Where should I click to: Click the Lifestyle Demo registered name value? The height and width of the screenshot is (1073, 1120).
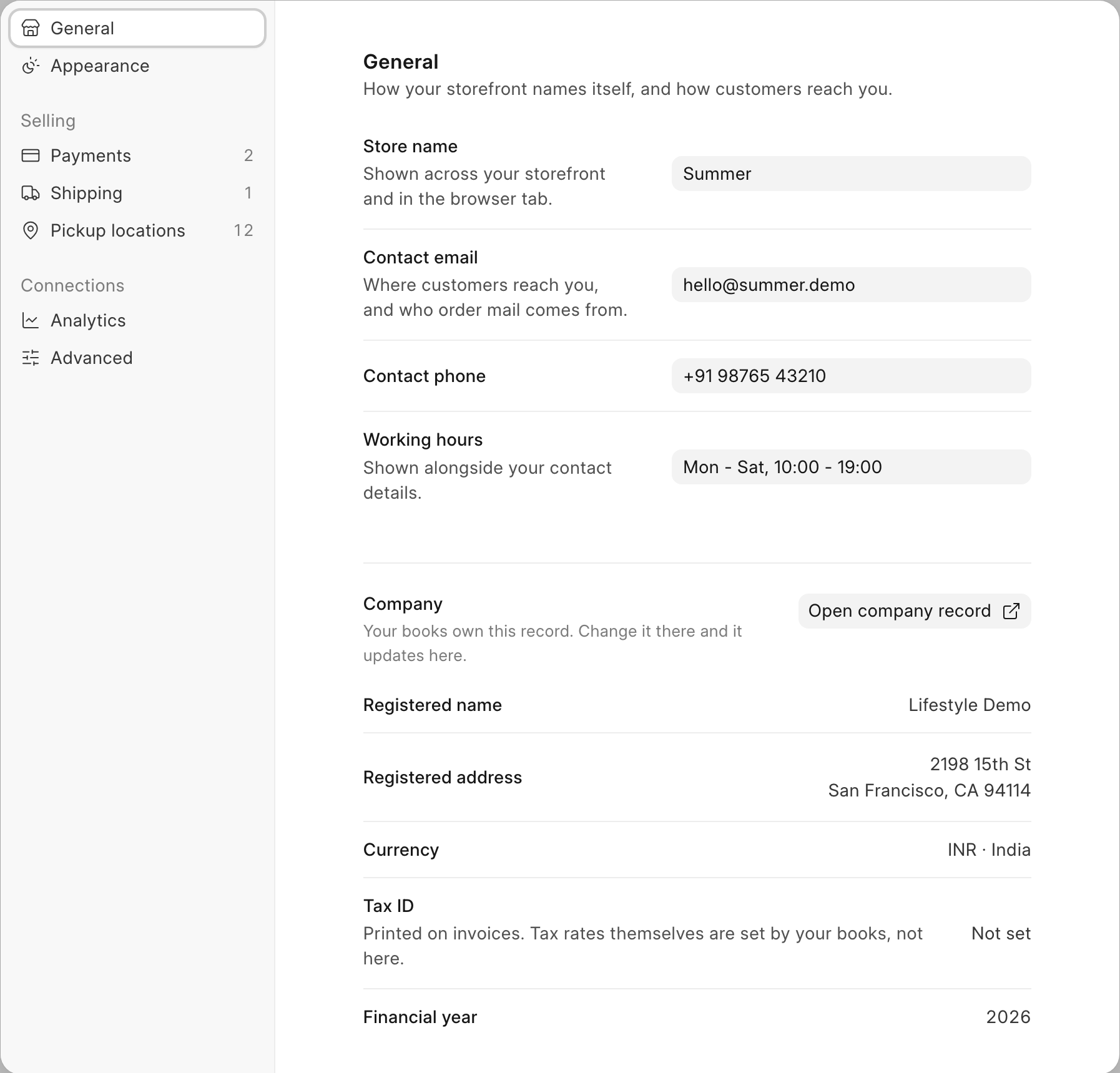coord(970,705)
